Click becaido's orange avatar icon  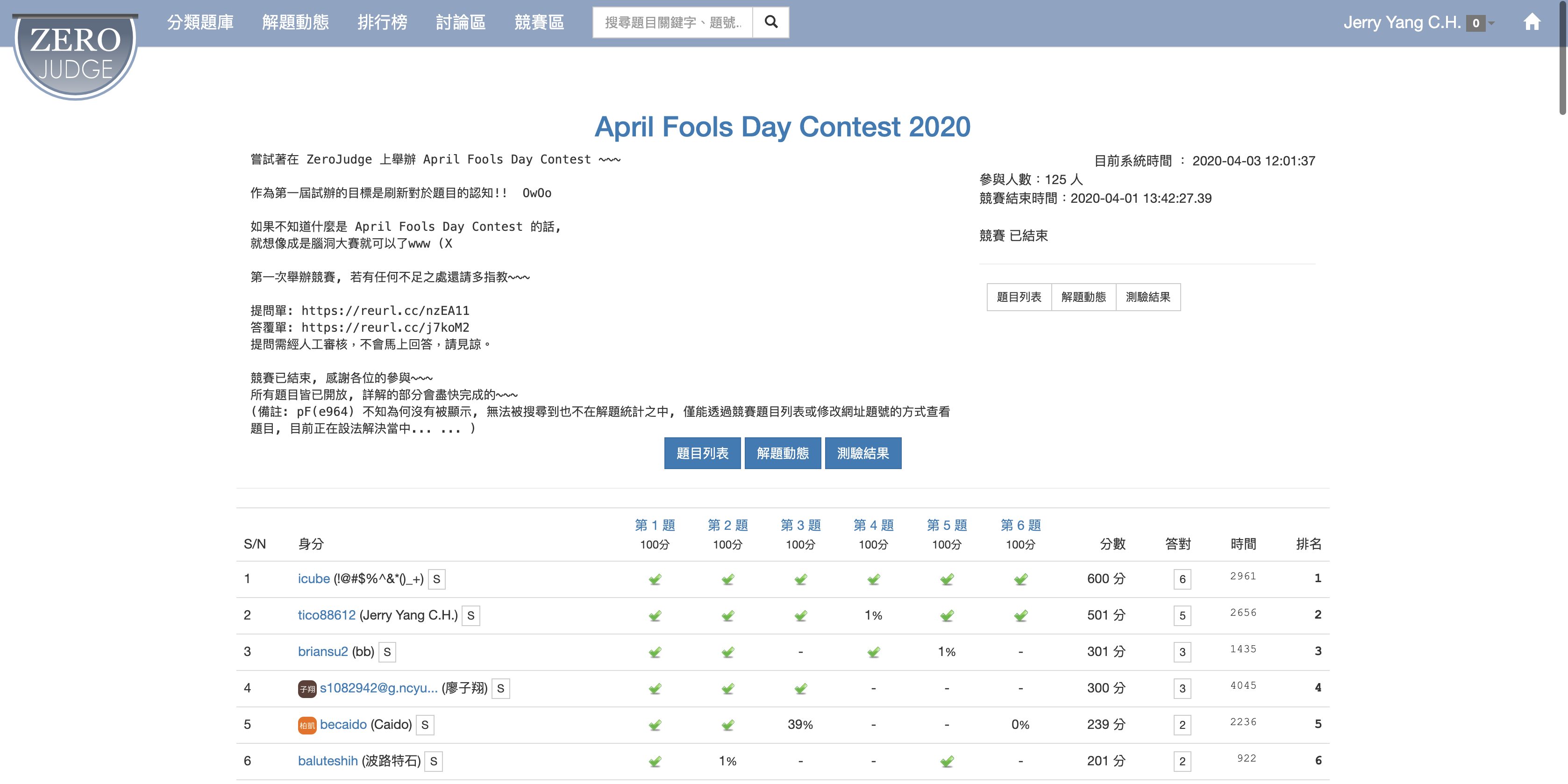307,725
